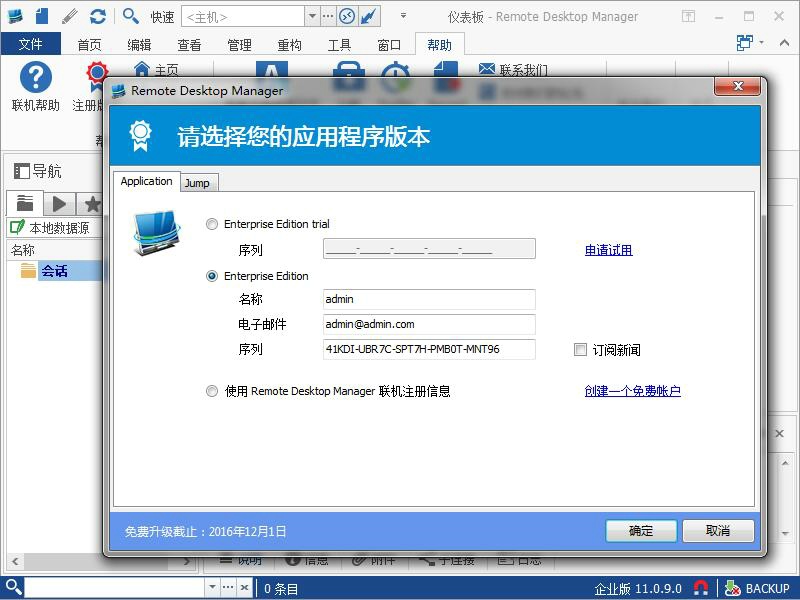This screenshot has height=600, width=800.
Task: Click ellipsis button next to host field
Action: pos(328,16)
